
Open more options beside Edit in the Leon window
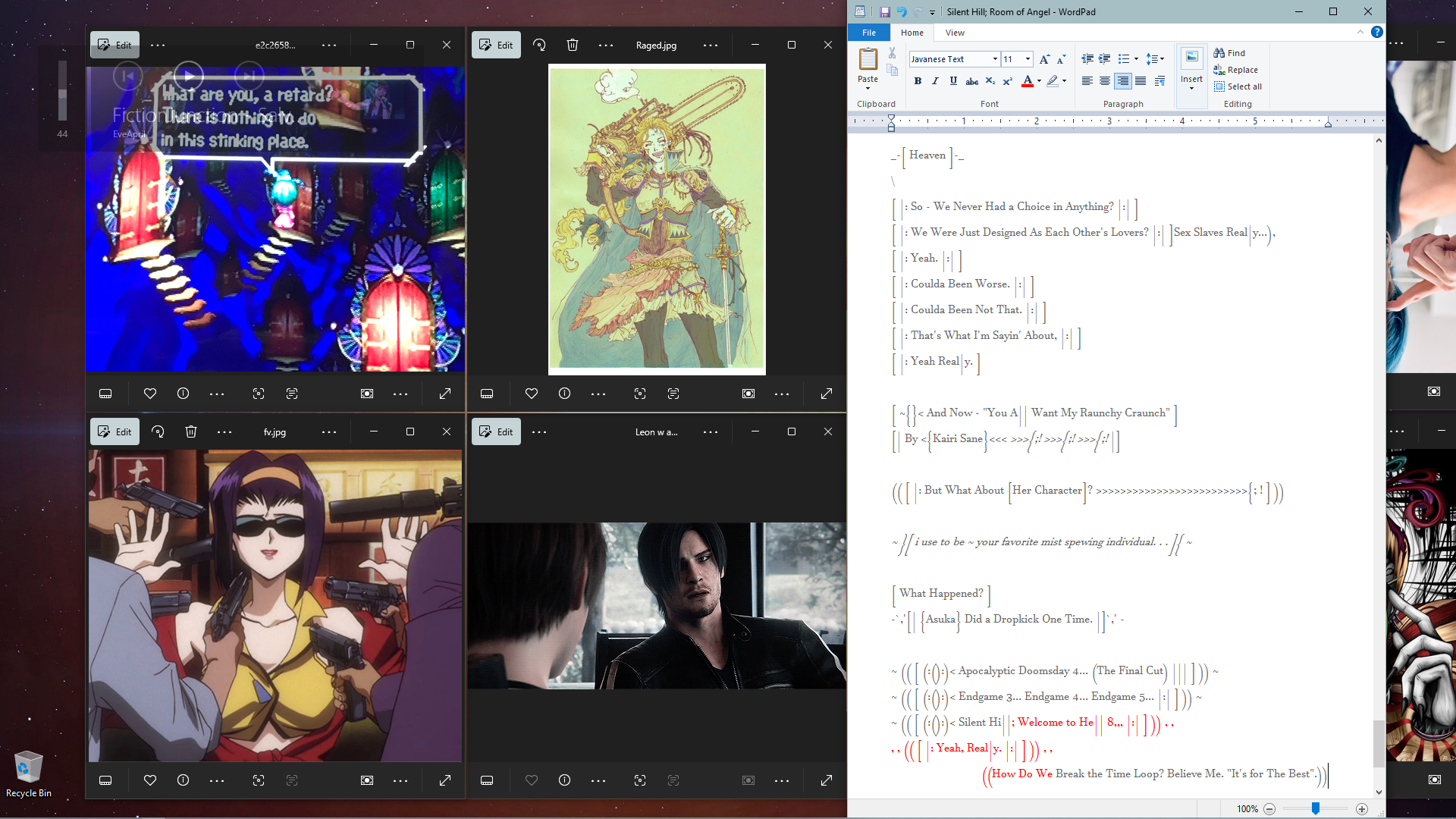pyautogui.click(x=539, y=432)
